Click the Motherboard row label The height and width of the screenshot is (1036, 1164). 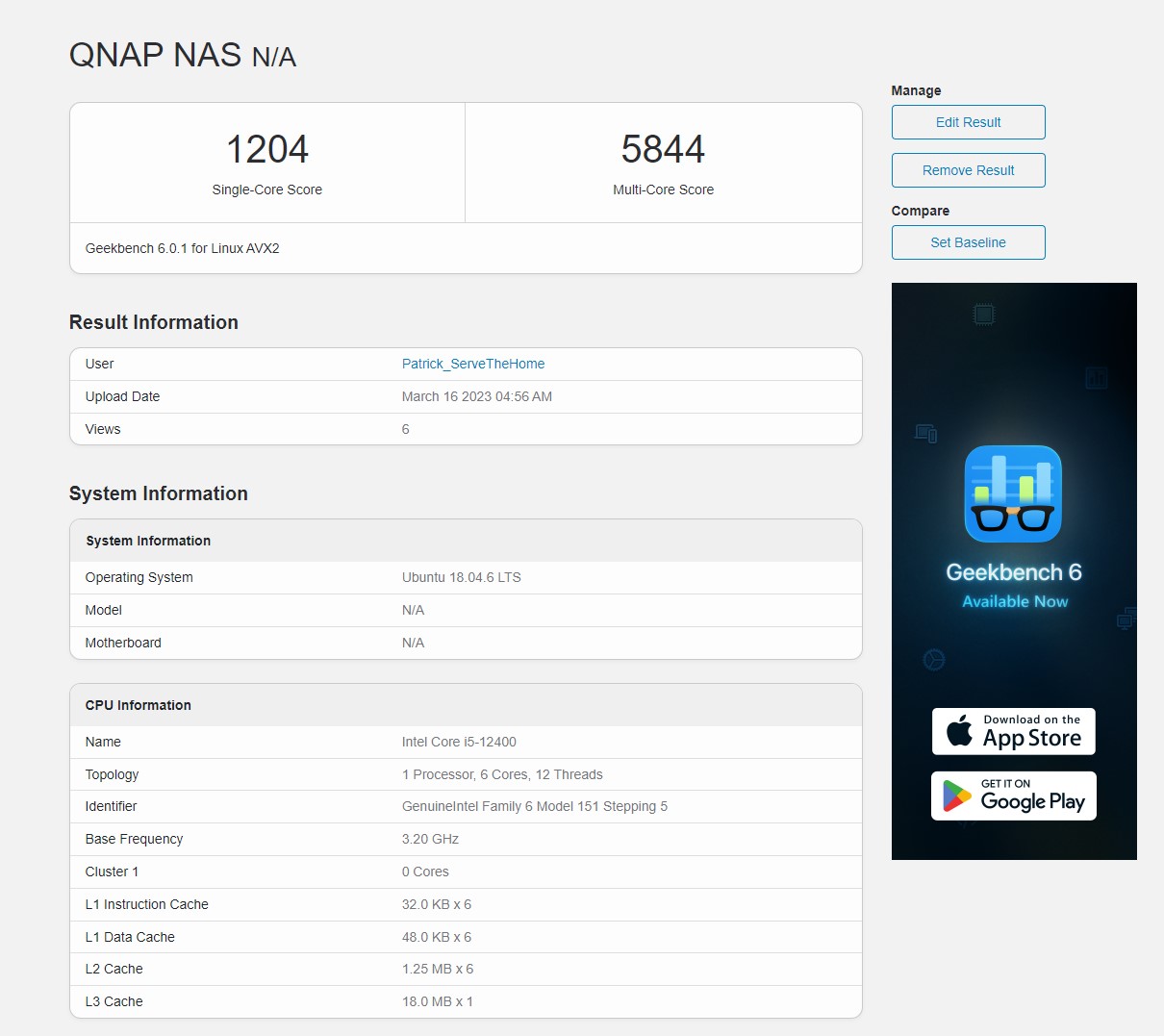pos(123,643)
